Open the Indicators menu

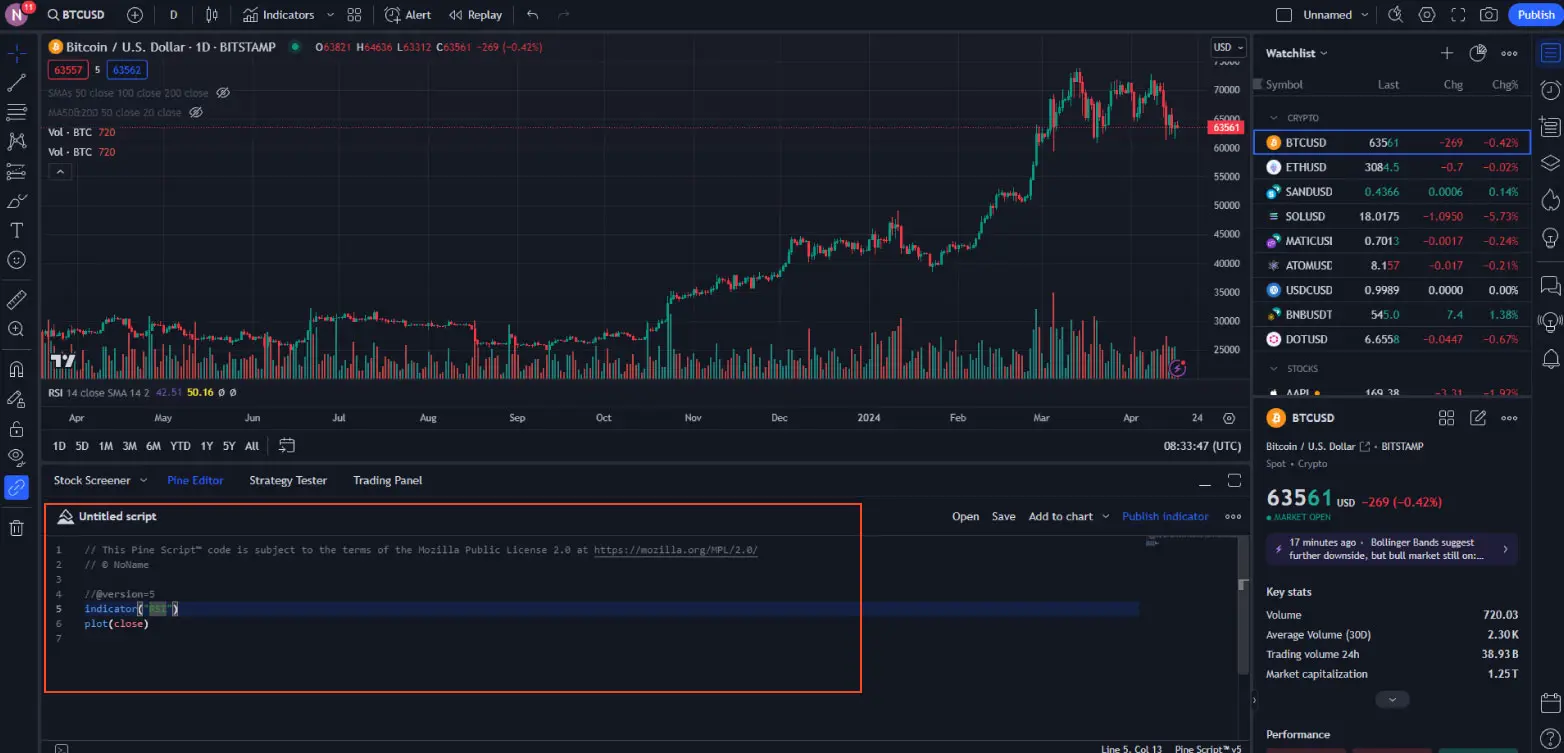(278, 15)
